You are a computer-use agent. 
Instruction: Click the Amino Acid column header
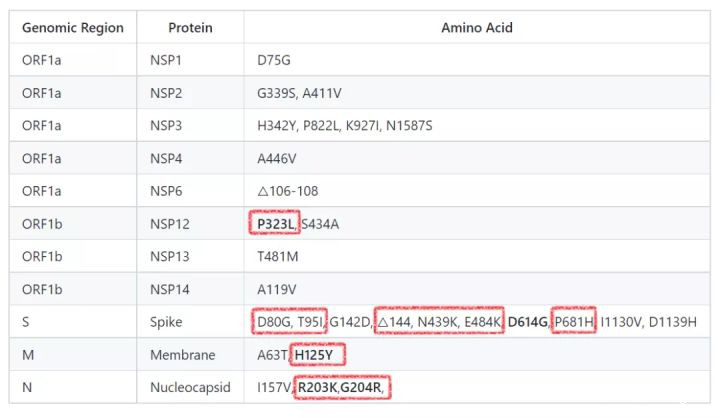[x=476, y=28]
